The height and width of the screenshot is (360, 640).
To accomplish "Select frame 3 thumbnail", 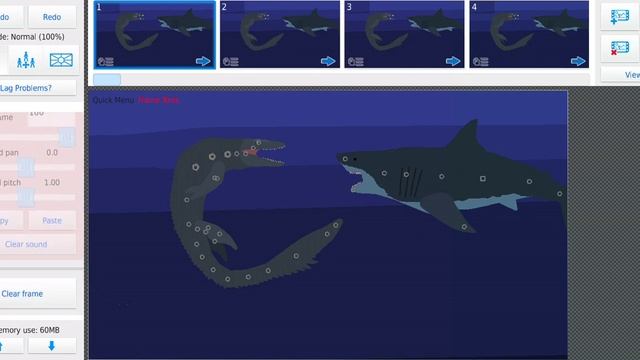I will (404, 35).
